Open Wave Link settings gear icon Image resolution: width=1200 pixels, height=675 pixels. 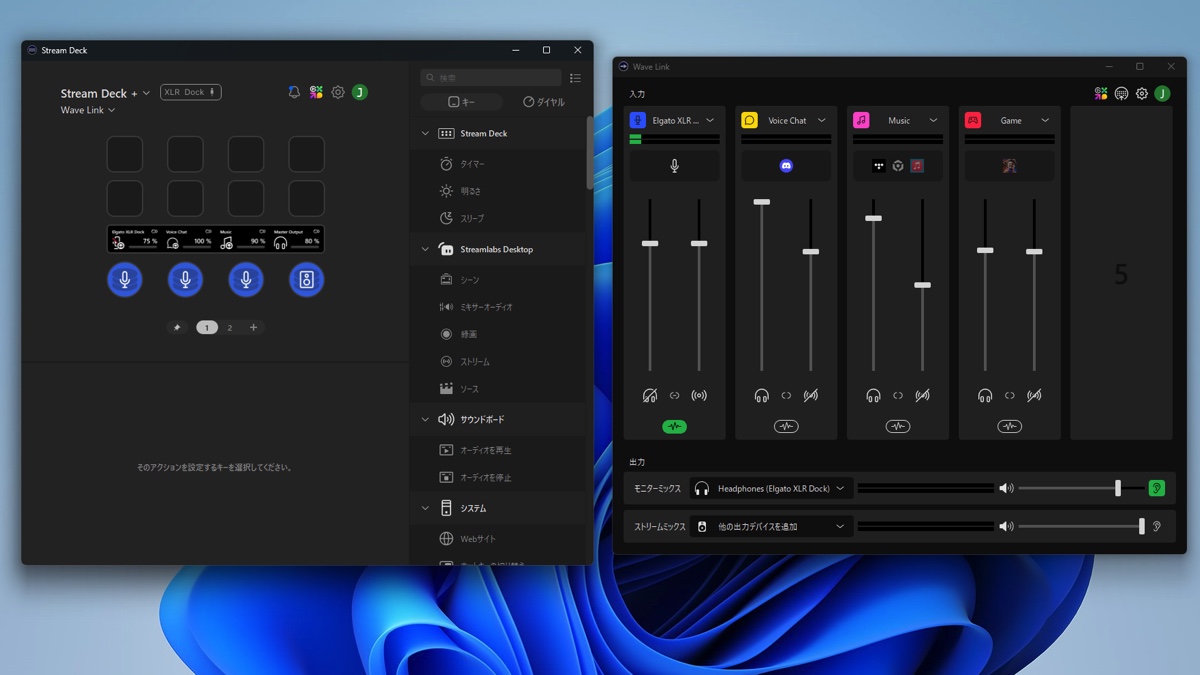click(1142, 94)
